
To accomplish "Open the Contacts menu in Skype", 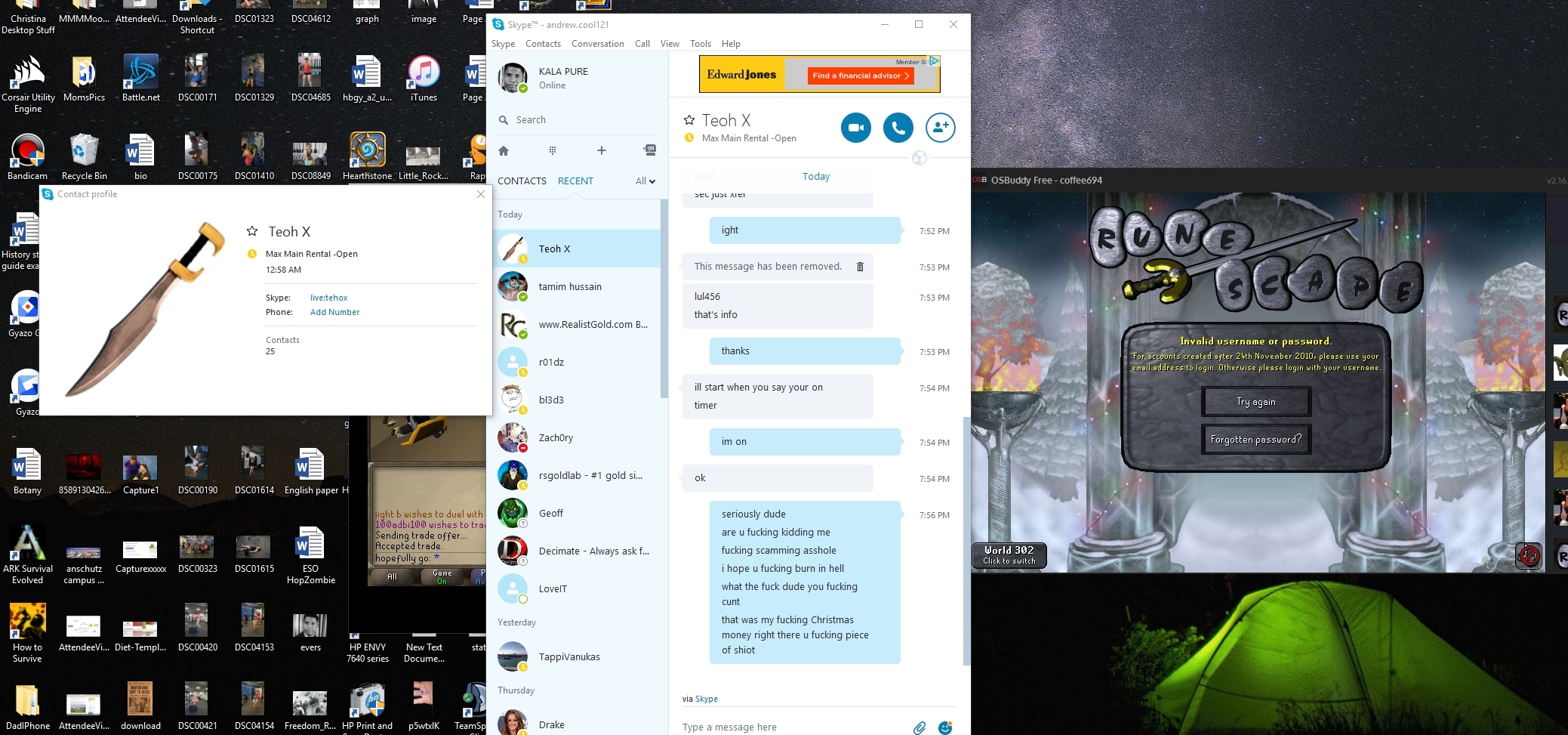I will 543,44.
